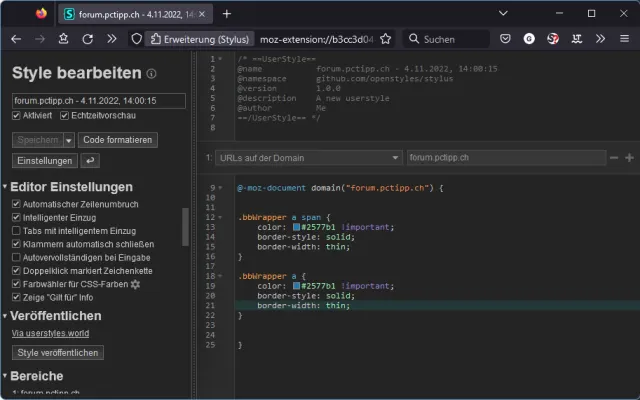Bookmark this page with the star icon
This screenshot has height=400, width=640.
(x=385, y=39)
